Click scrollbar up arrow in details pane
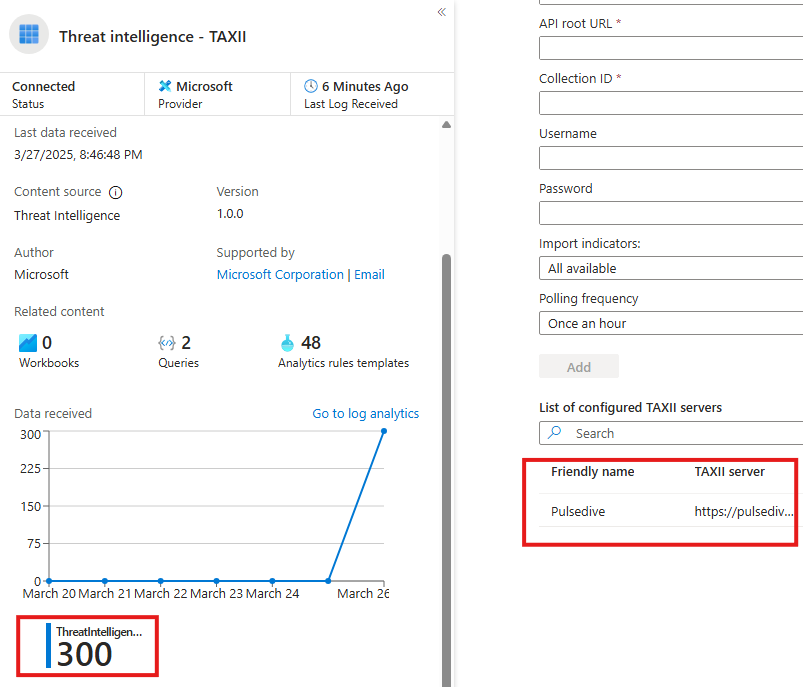 click(x=447, y=124)
